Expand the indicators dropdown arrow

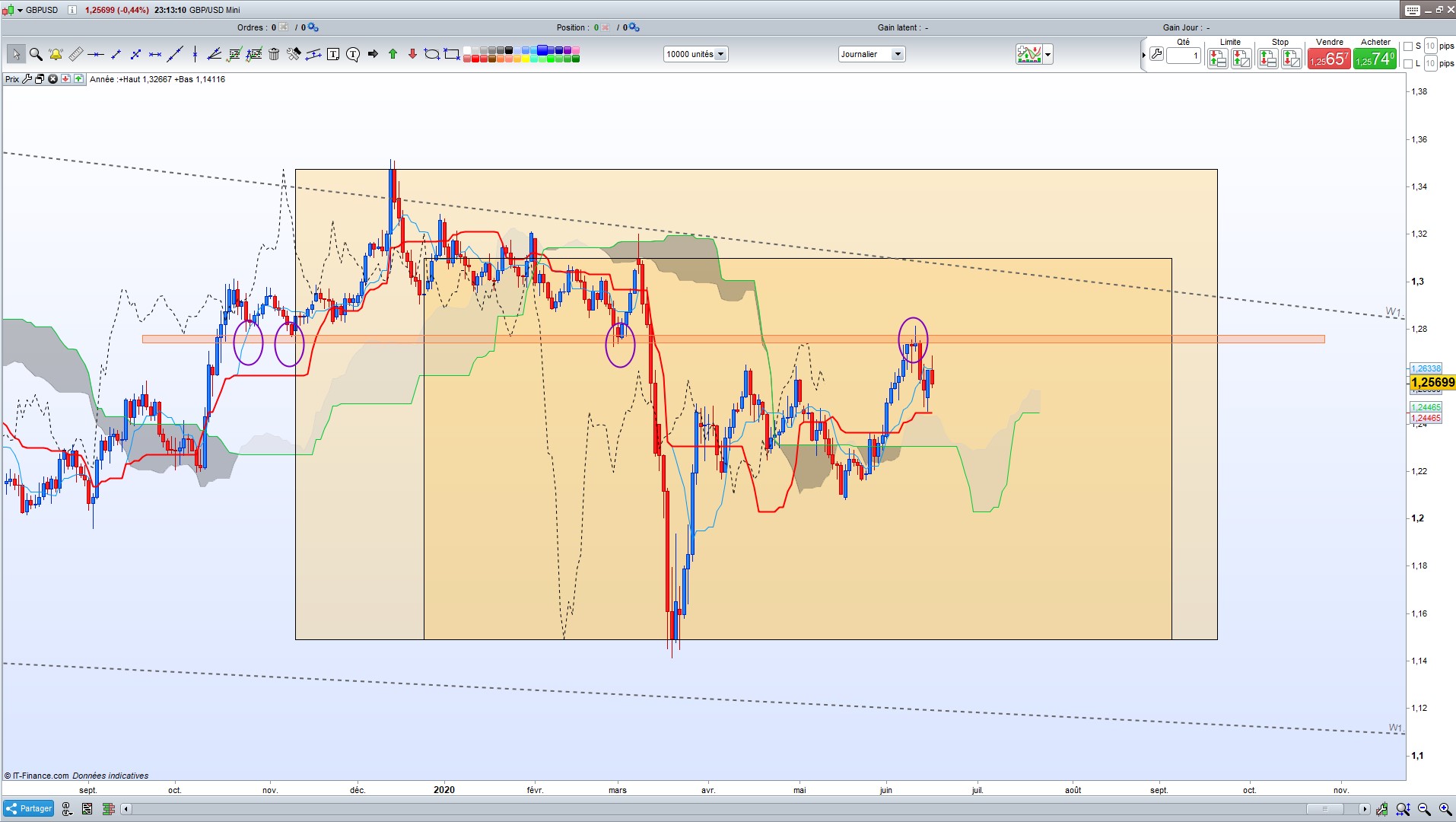[1048, 54]
